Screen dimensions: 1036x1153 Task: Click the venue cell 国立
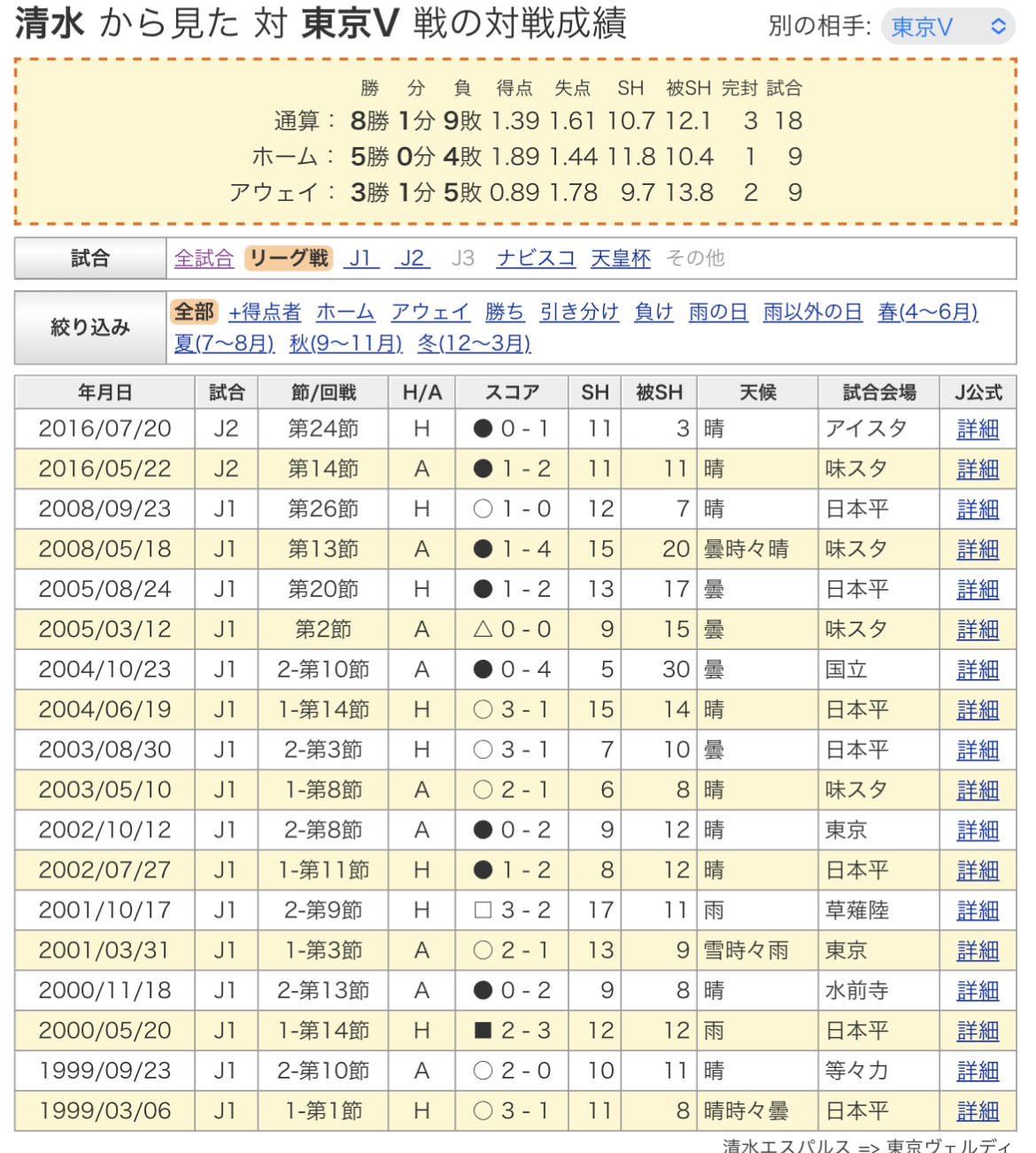pyautogui.click(x=879, y=669)
